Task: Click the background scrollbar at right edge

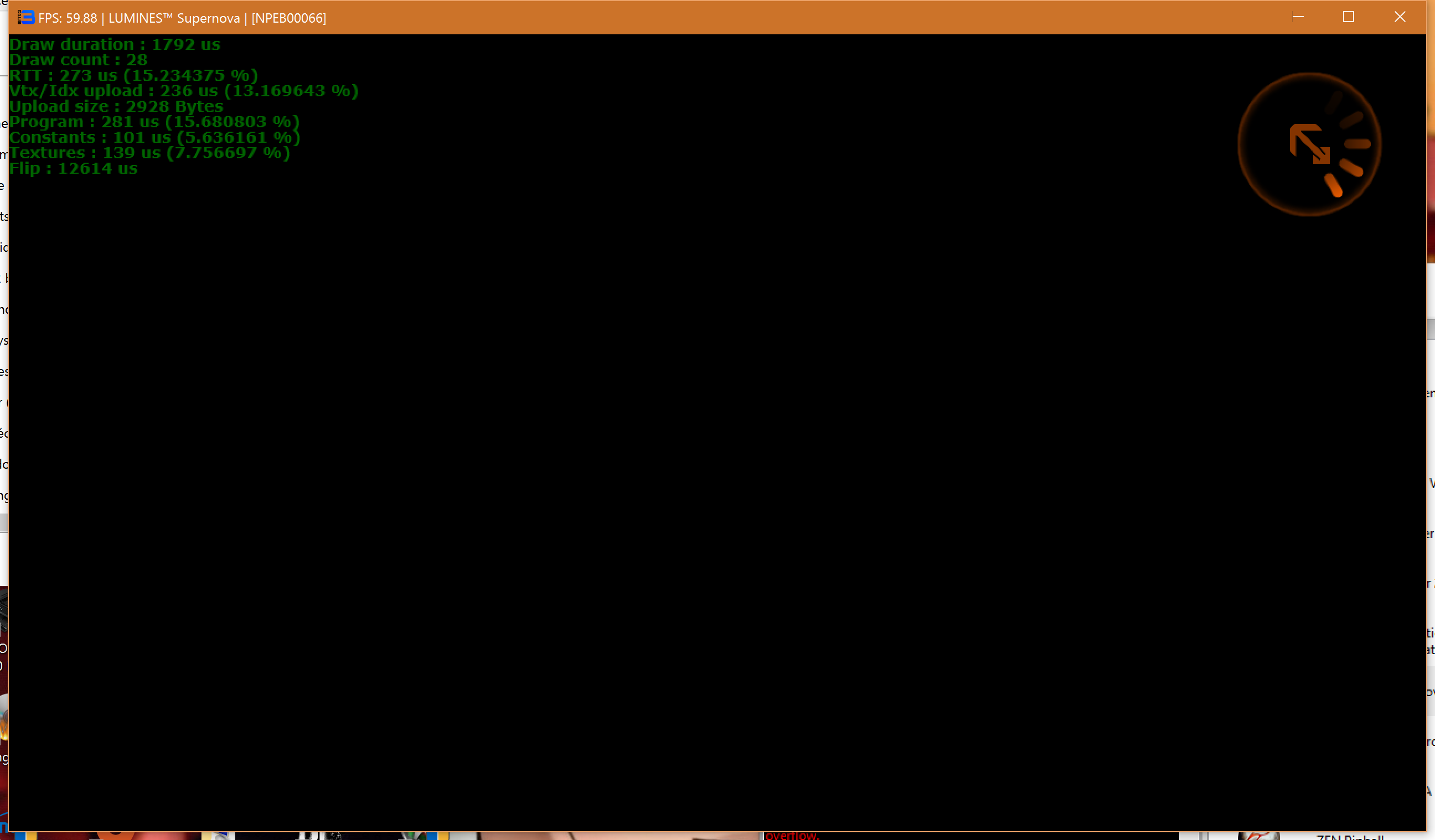Action: pyautogui.click(x=1431, y=329)
